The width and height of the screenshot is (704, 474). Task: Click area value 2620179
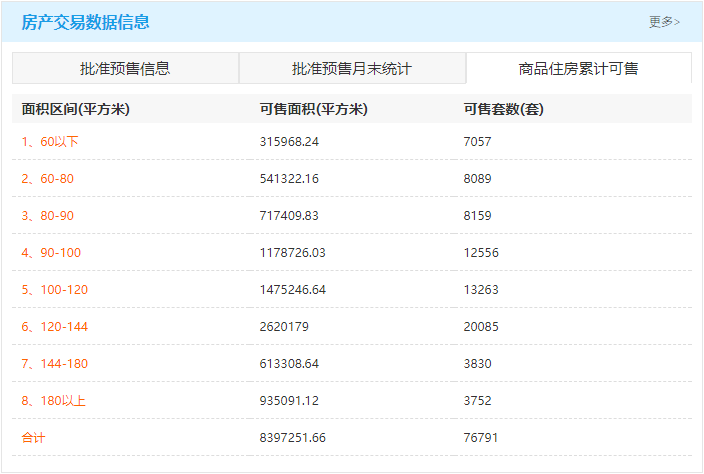(284, 327)
